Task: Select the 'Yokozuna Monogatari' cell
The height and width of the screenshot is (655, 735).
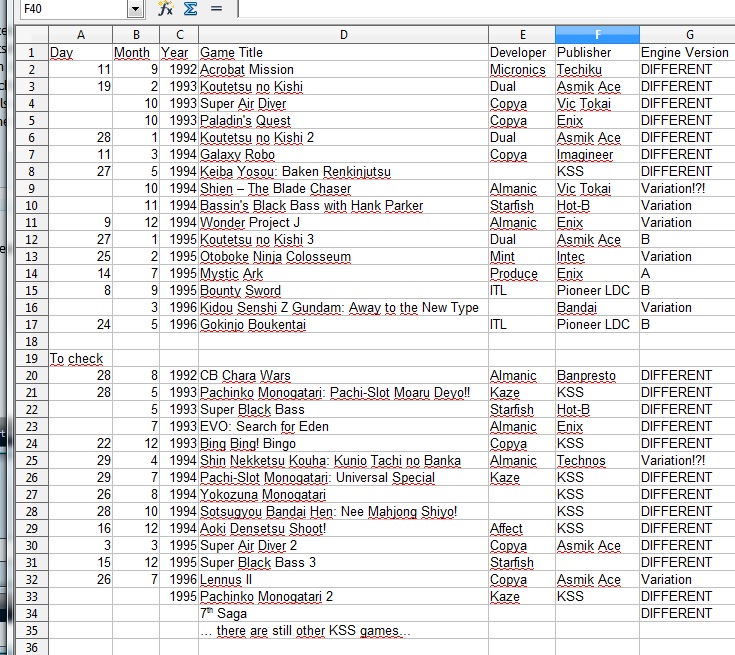Action: [344, 494]
